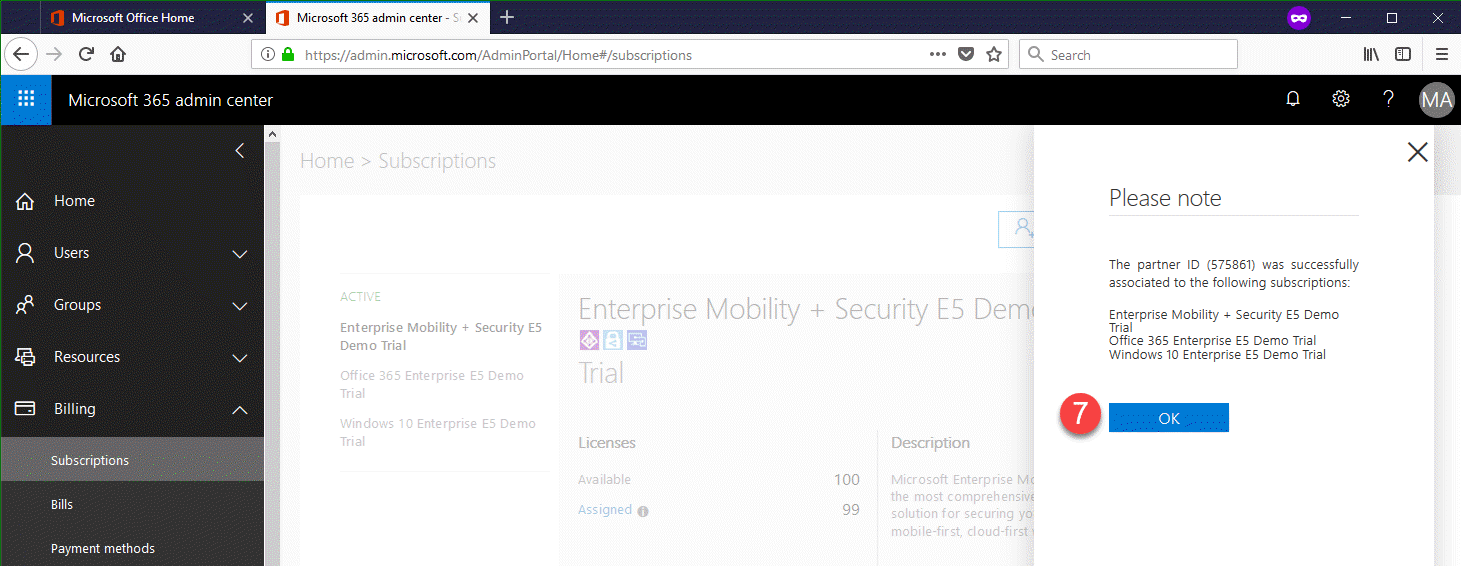Image resolution: width=1461 pixels, height=566 pixels.
Task: Go back in browser history
Action: 22,54
